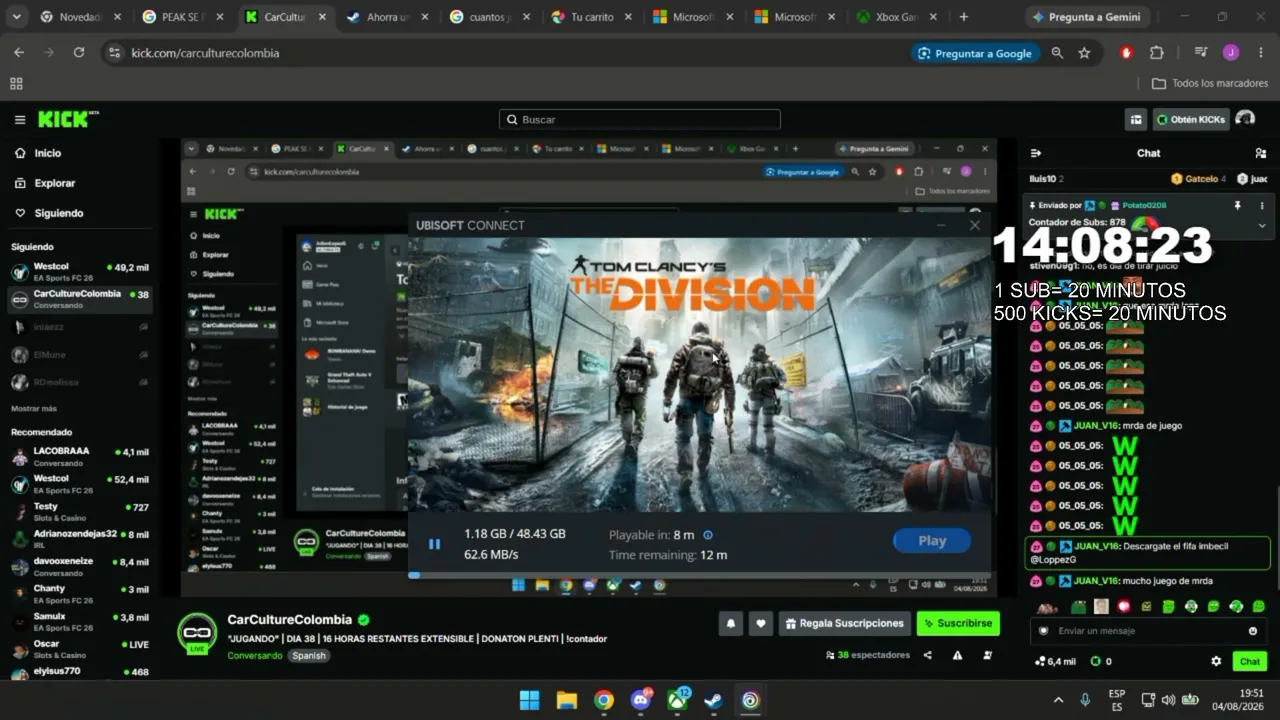Pause the download in Ubisoft Connect
Screen dimensions: 1280x720
435,544
